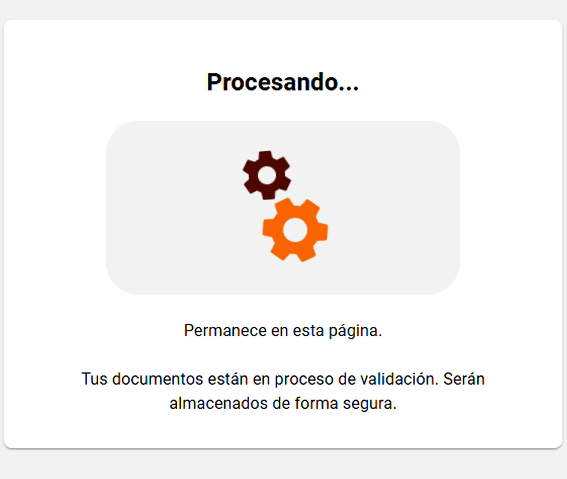Click the center hole of orange gear
Viewport: 567px width, 479px height.
tap(295, 230)
